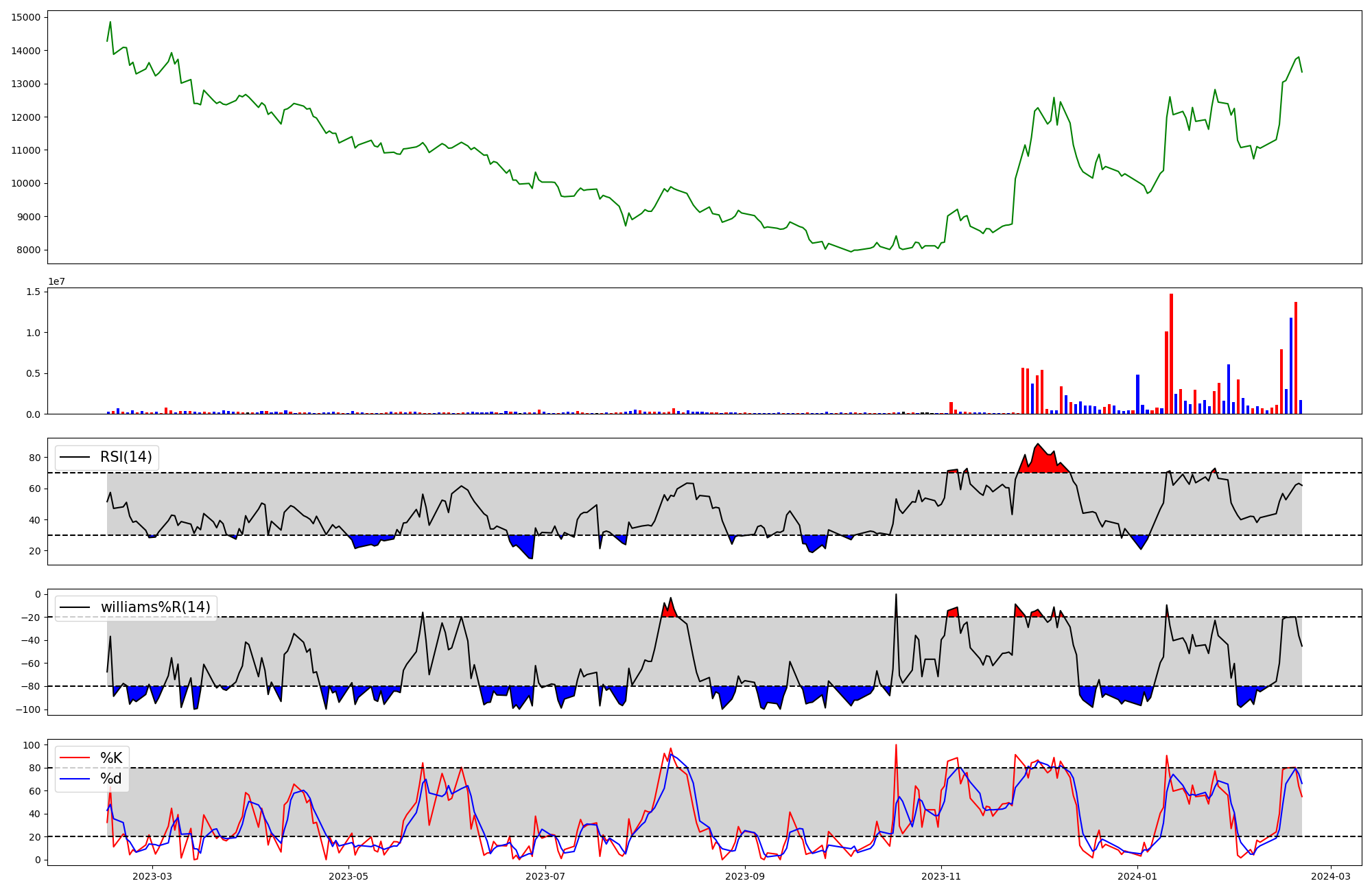Click the 1e7 volume scale multiplier

(x=56, y=281)
